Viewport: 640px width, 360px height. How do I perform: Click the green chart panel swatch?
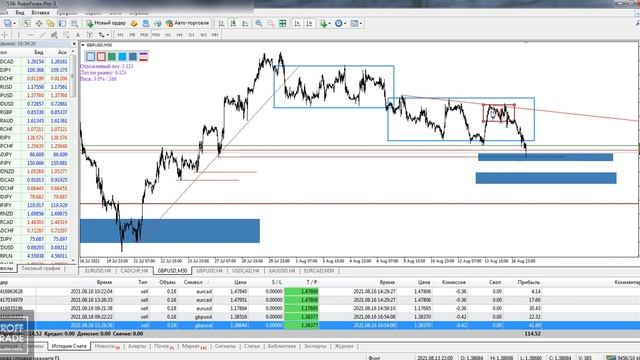pos(112,57)
